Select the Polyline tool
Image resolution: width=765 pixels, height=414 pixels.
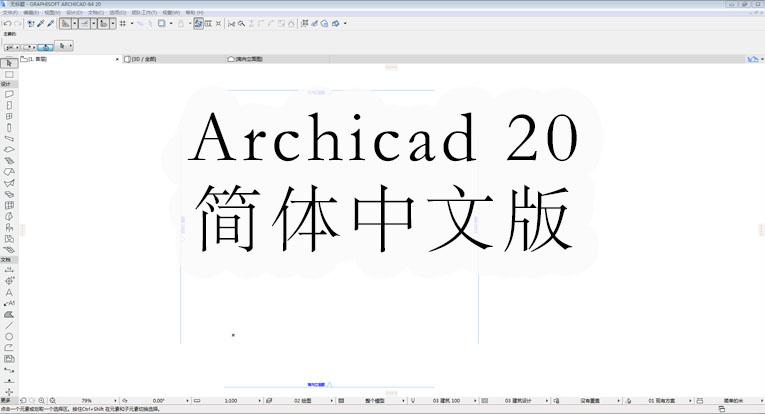[x=9, y=348]
